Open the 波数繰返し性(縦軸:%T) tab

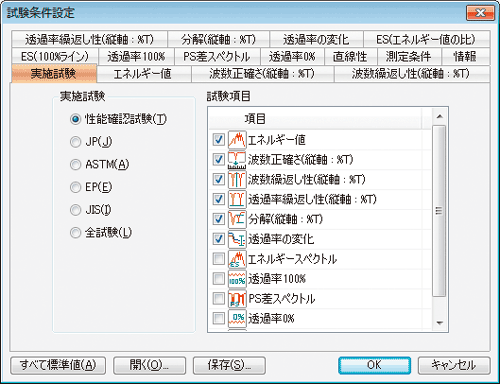(x=412, y=74)
